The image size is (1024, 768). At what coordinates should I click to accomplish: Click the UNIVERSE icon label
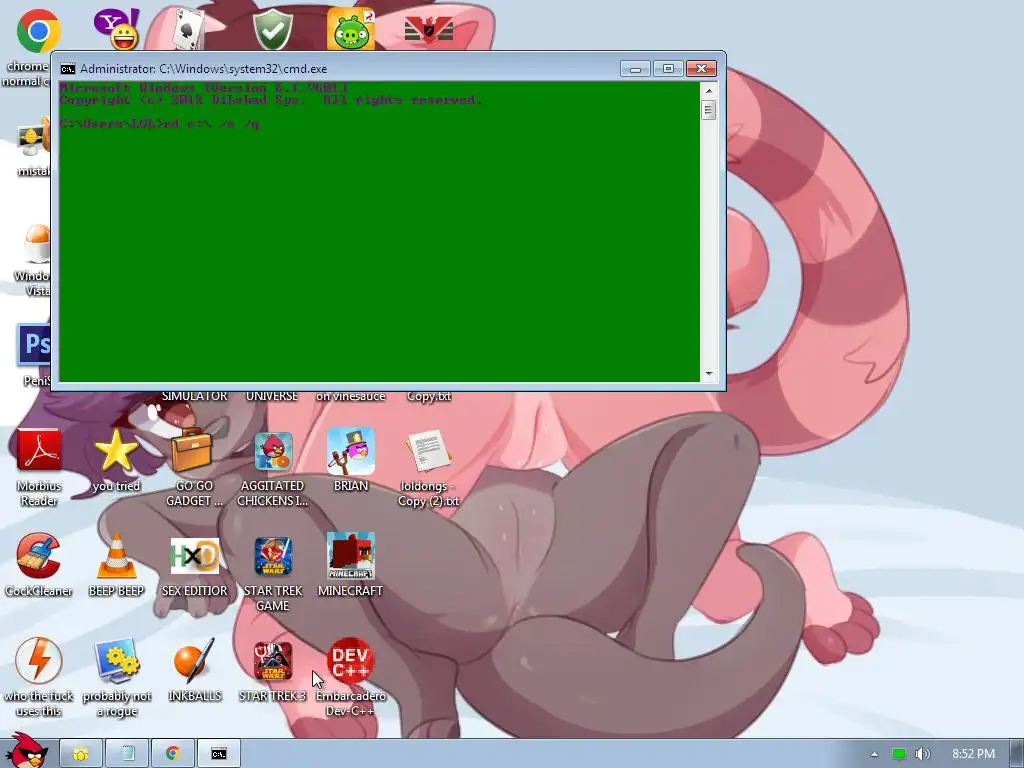(x=272, y=396)
